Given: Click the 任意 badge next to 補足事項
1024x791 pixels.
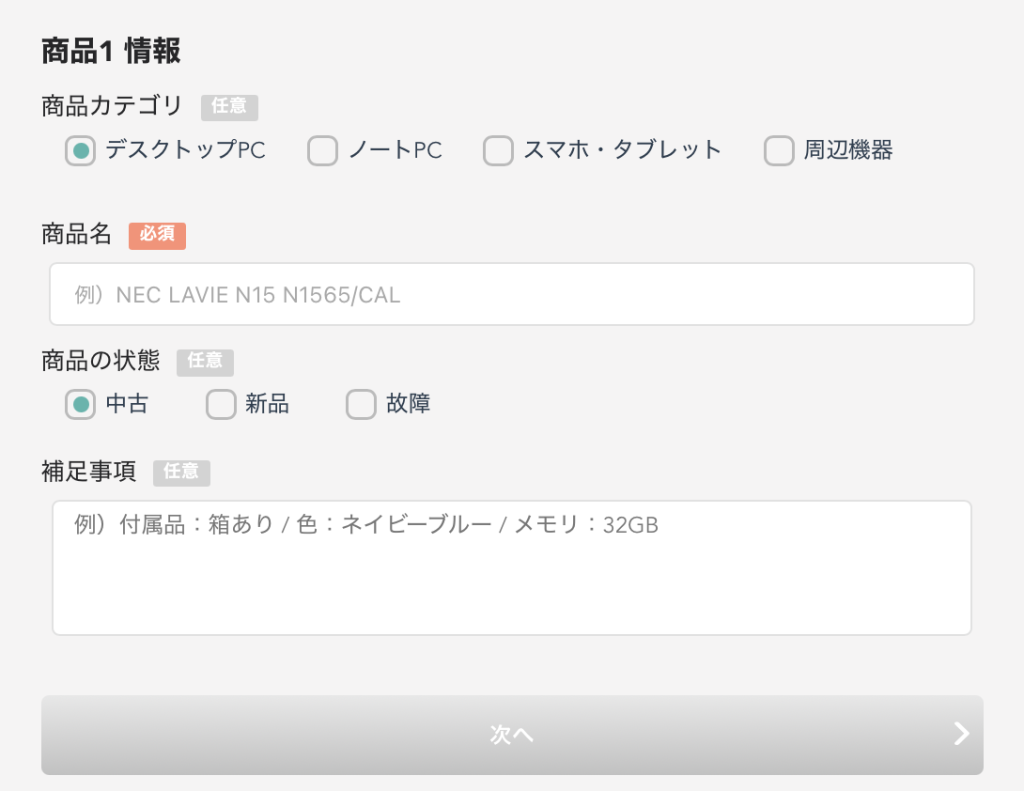Looking at the screenshot, I should tap(181, 472).
